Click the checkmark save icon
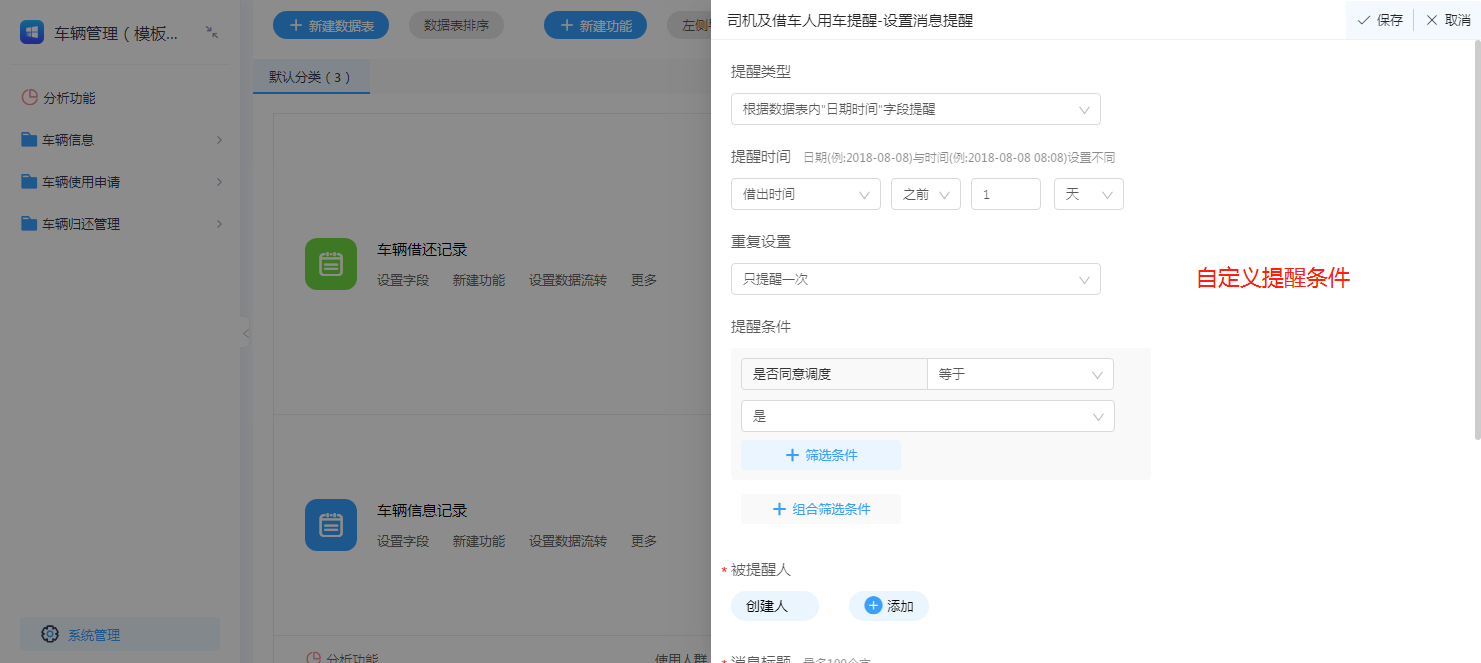 (x=1363, y=20)
